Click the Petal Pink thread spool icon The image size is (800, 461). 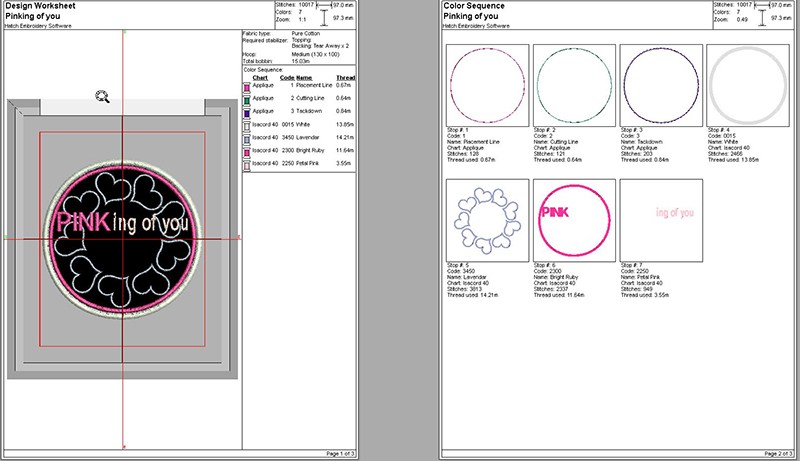pos(247,161)
